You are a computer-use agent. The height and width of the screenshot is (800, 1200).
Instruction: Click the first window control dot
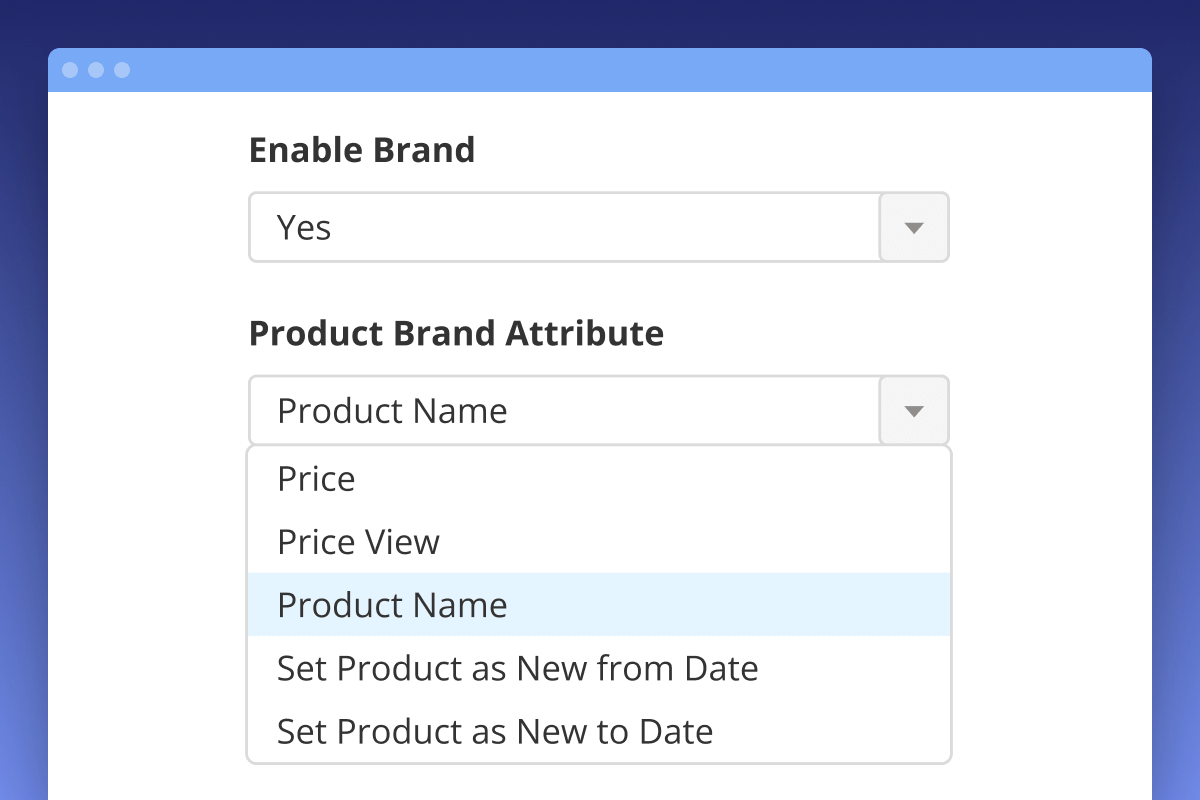point(70,70)
